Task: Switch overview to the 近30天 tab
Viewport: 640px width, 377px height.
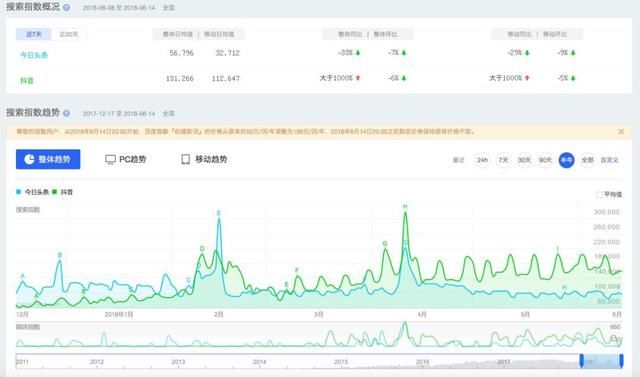Action: 69,34
